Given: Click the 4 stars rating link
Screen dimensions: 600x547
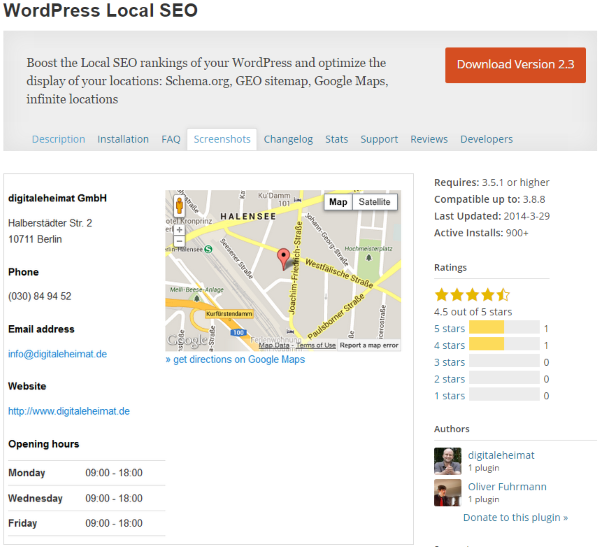Looking at the screenshot, I should [450, 345].
